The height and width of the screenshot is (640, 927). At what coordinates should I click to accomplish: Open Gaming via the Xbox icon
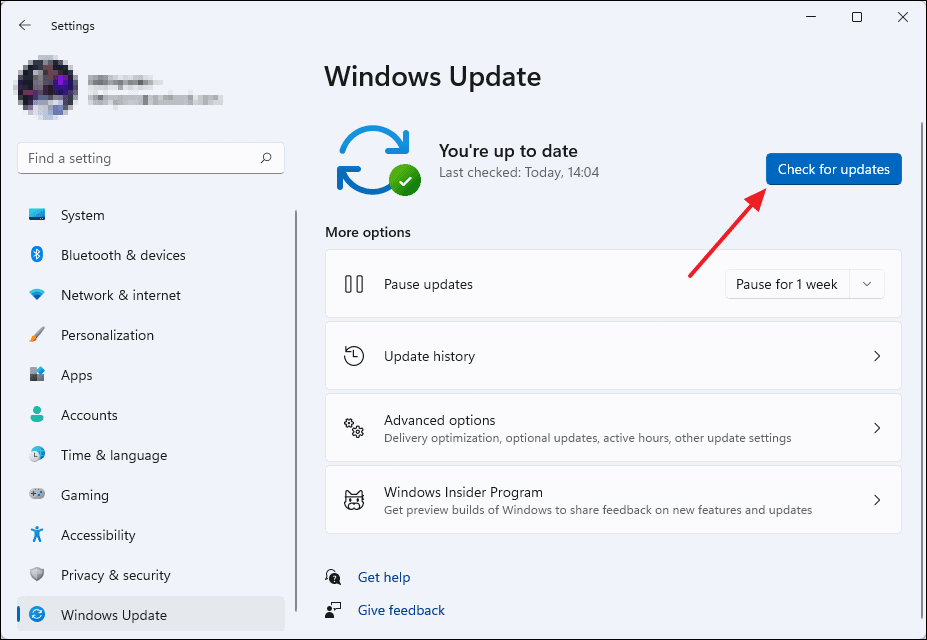[x=36, y=495]
